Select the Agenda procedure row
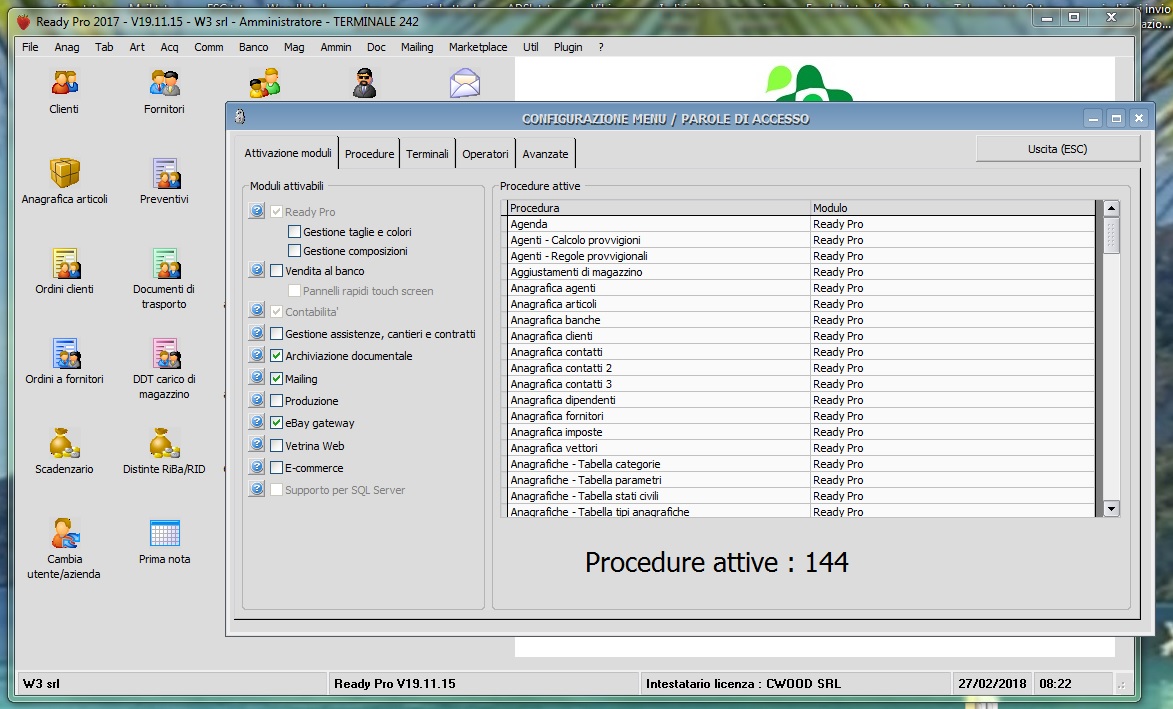Image resolution: width=1173 pixels, height=709 pixels. coord(800,224)
